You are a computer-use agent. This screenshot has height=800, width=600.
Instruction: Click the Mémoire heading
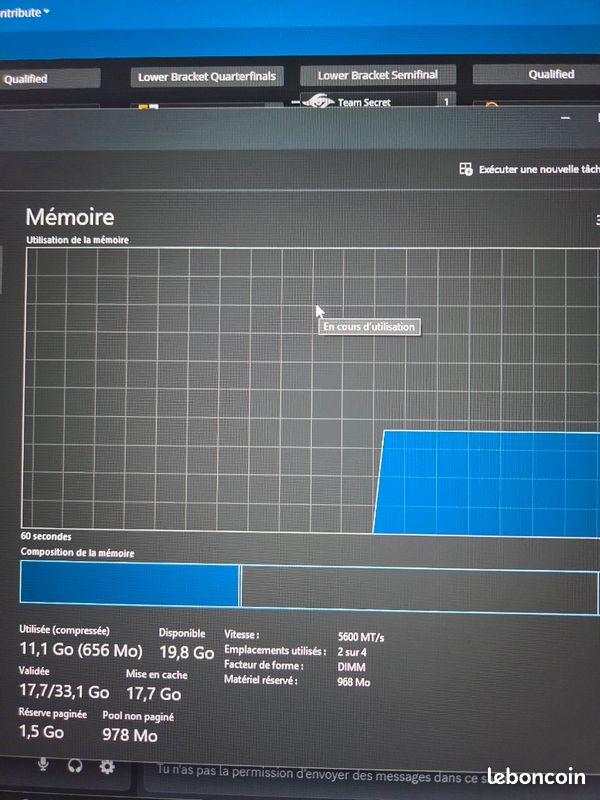tap(70, 217)
